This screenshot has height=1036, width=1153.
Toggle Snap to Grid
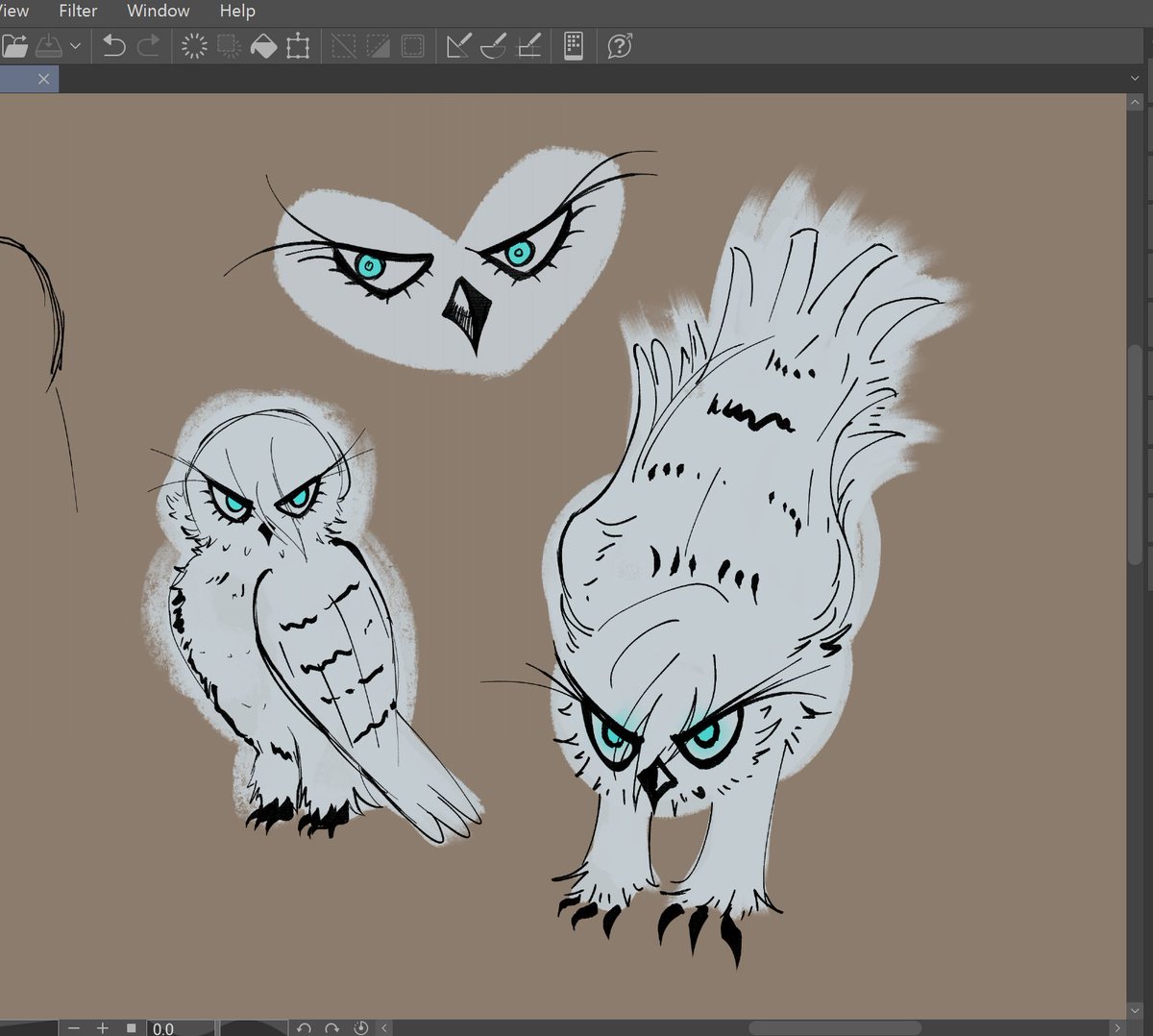coord(528,45)
